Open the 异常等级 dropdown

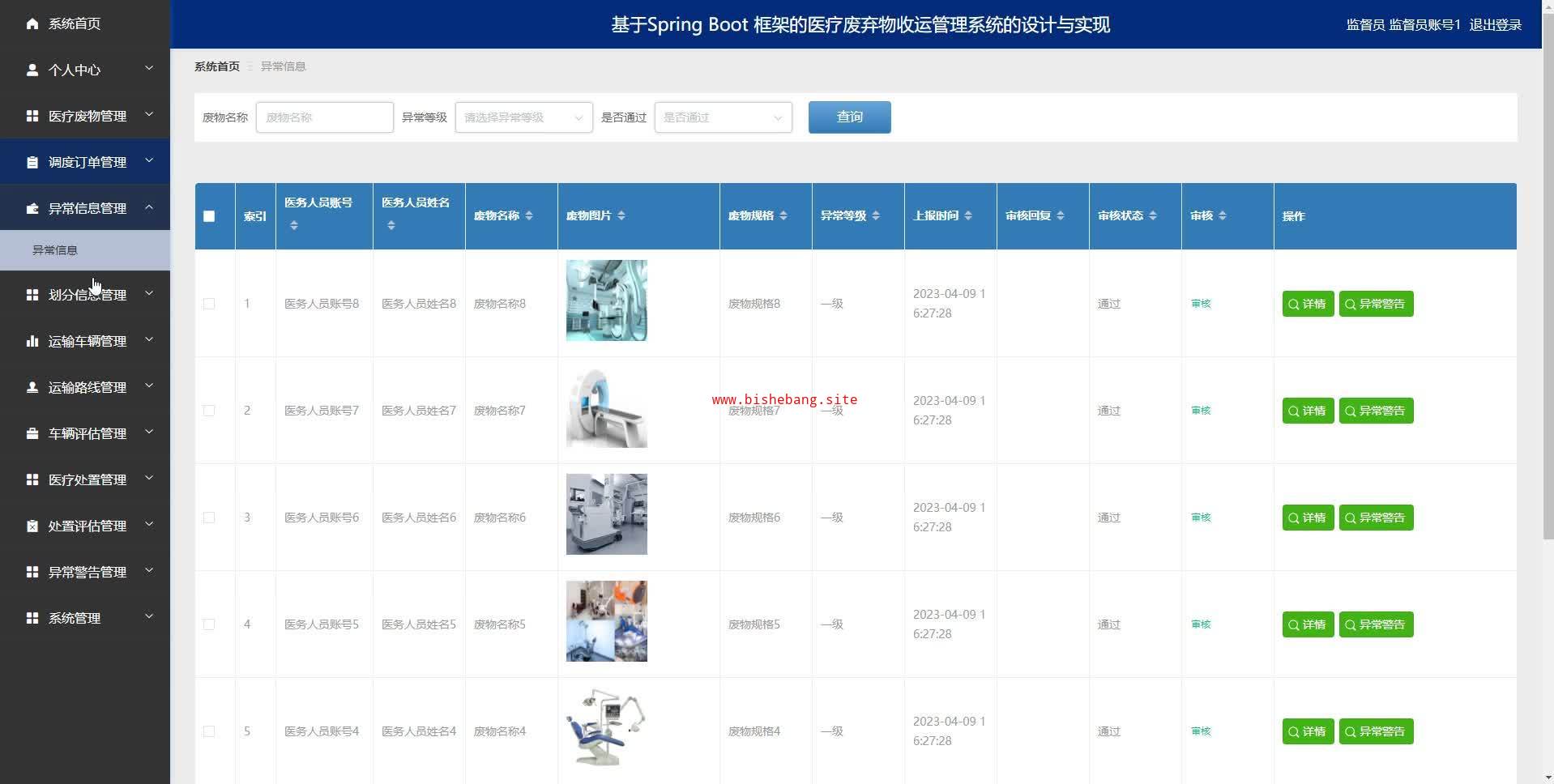click(523, 117)
